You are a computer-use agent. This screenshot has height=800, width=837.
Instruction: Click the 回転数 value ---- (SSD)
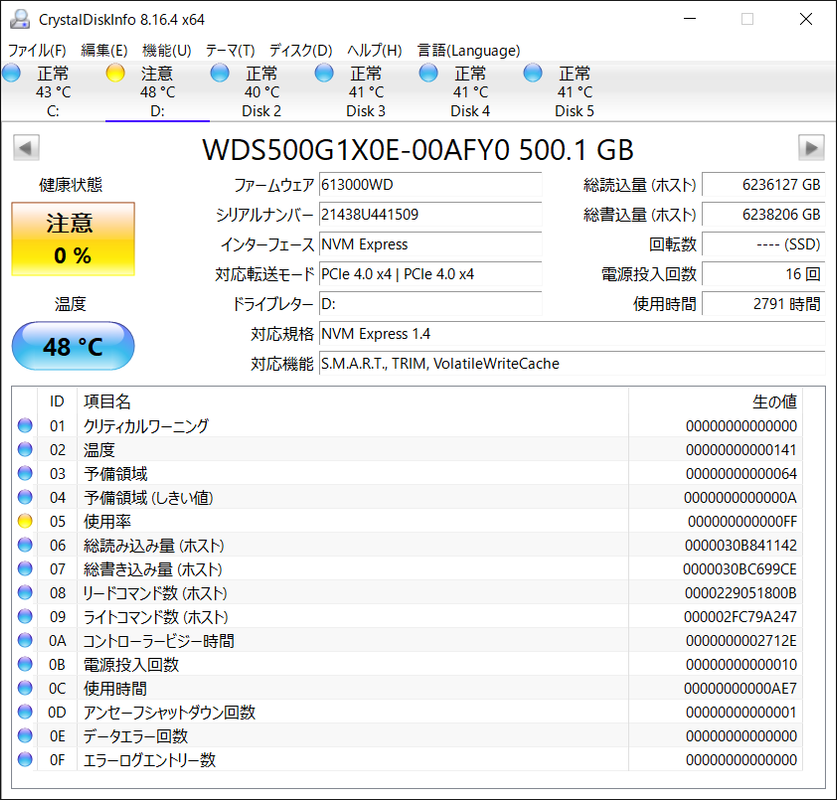[763, 244]
